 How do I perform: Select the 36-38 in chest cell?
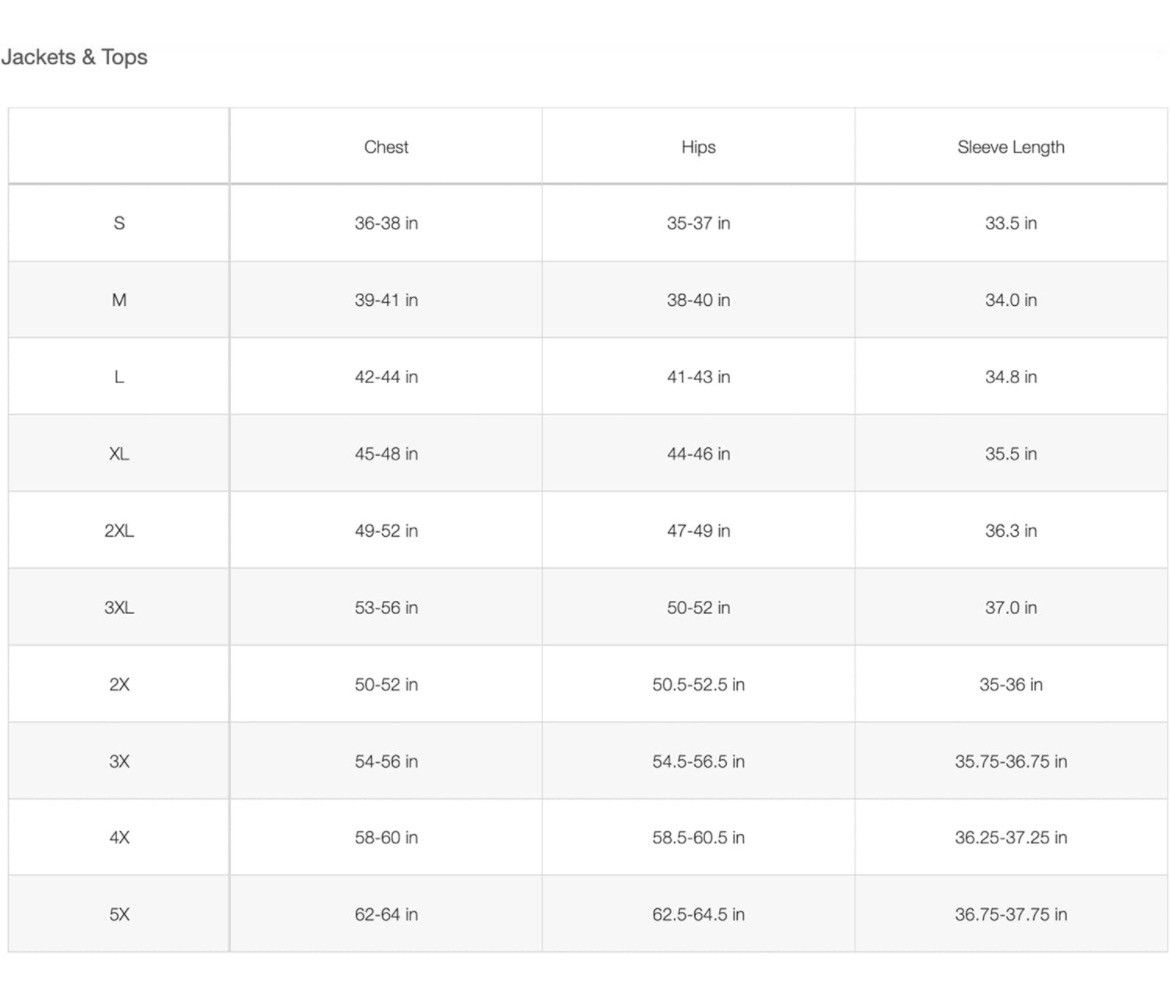(x=386, y=223)
